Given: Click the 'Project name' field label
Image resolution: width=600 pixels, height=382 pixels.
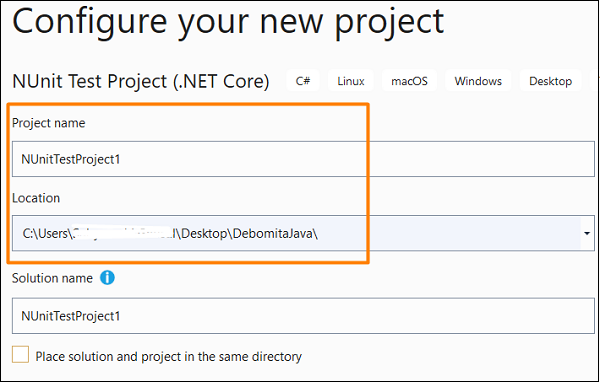Looking at the screenshot, I should coord(49,123).
